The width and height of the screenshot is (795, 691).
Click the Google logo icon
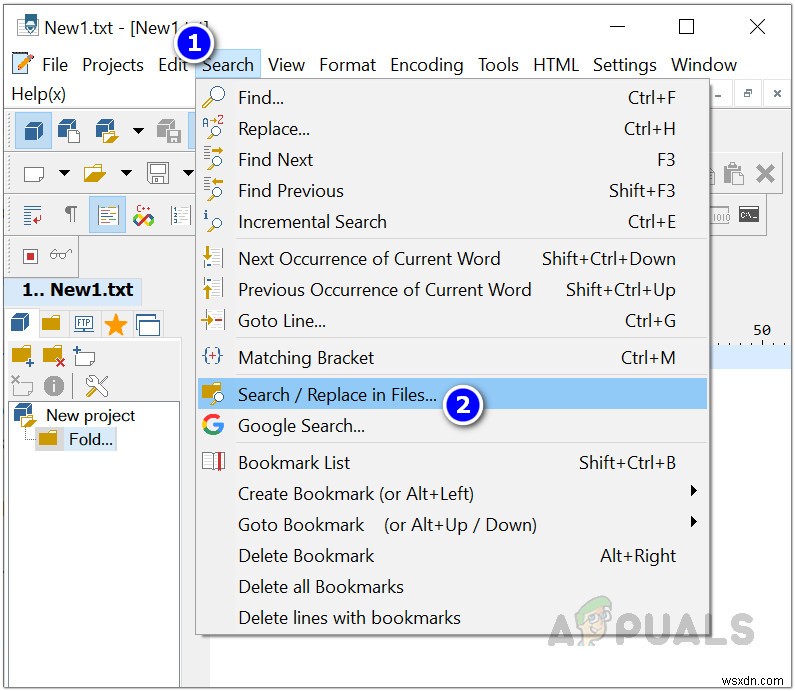213,424
